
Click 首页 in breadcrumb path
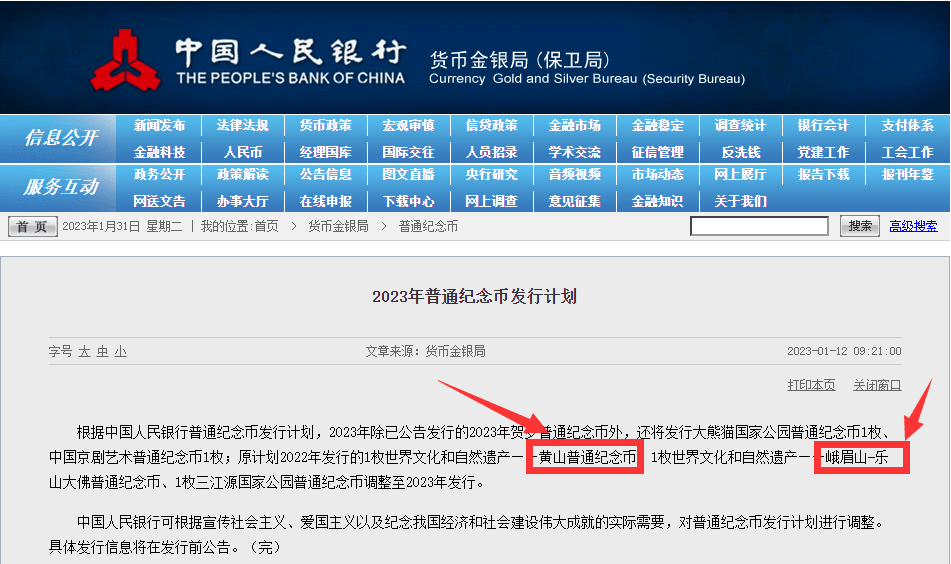point(266,226)
